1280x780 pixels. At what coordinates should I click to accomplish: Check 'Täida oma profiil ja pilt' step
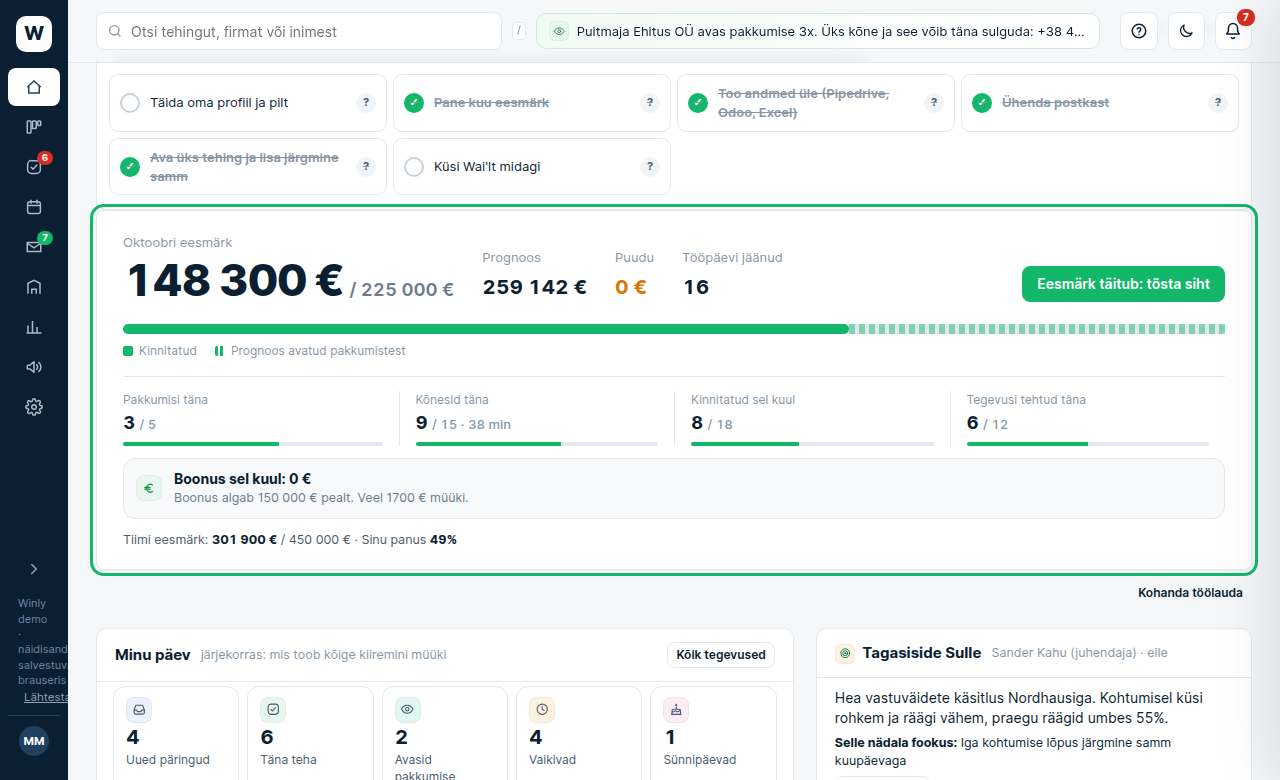(x=130, y=102)
